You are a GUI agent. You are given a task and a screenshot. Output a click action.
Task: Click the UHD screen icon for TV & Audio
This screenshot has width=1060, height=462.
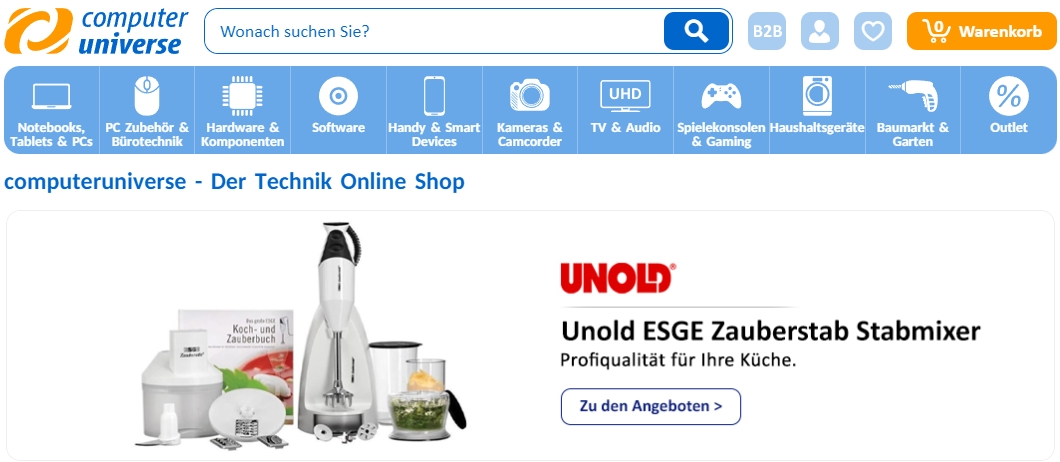pyautogui.click(x=625, y=97)
